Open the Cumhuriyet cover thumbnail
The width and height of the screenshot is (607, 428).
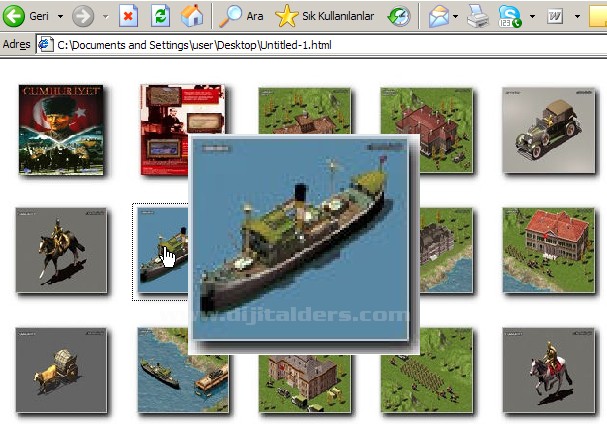pyautogui.click(x=61, y=130)
